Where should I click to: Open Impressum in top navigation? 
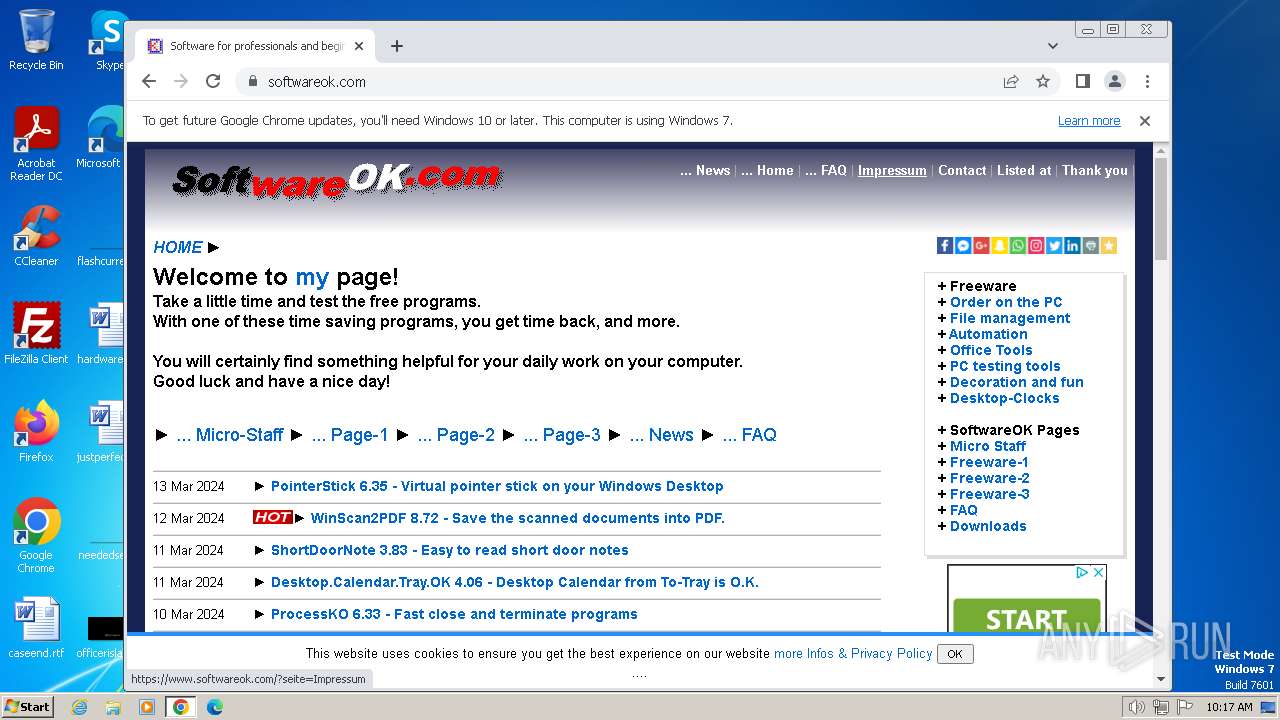pos(892,170)
